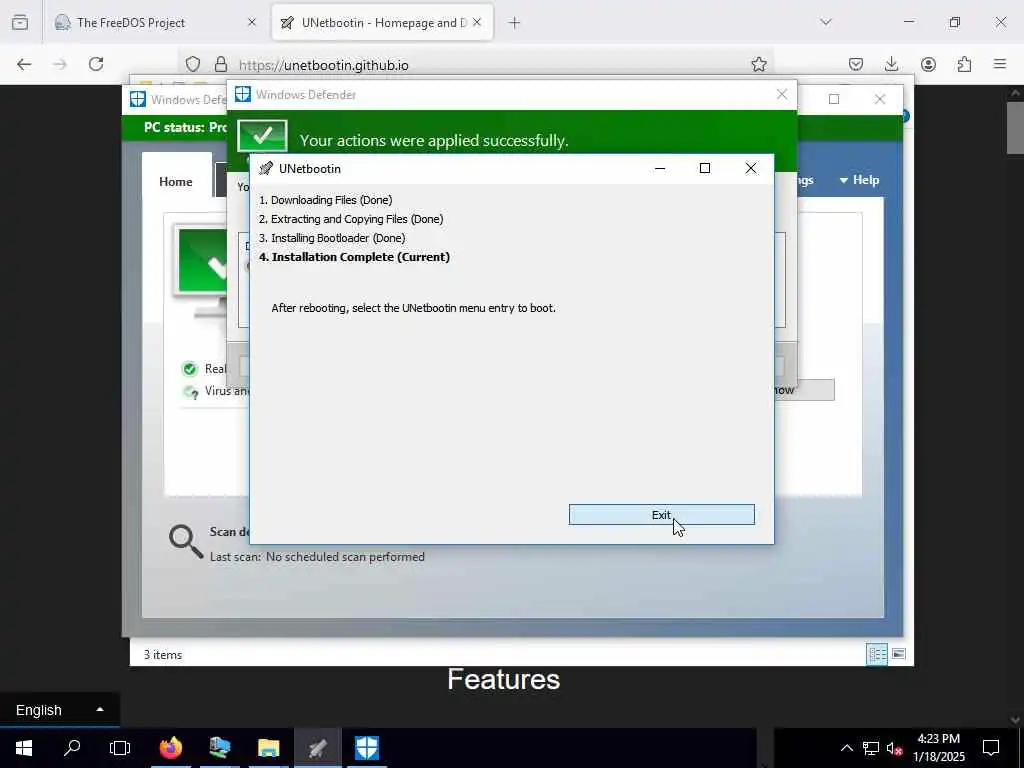This screenshot has height=768, width=1024.
Task: Open the Home tab in Windows Defender
Action: (176, 182)
